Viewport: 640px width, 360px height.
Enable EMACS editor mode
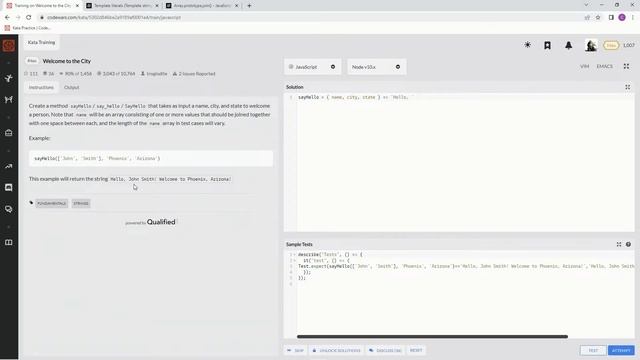[604, 66]
